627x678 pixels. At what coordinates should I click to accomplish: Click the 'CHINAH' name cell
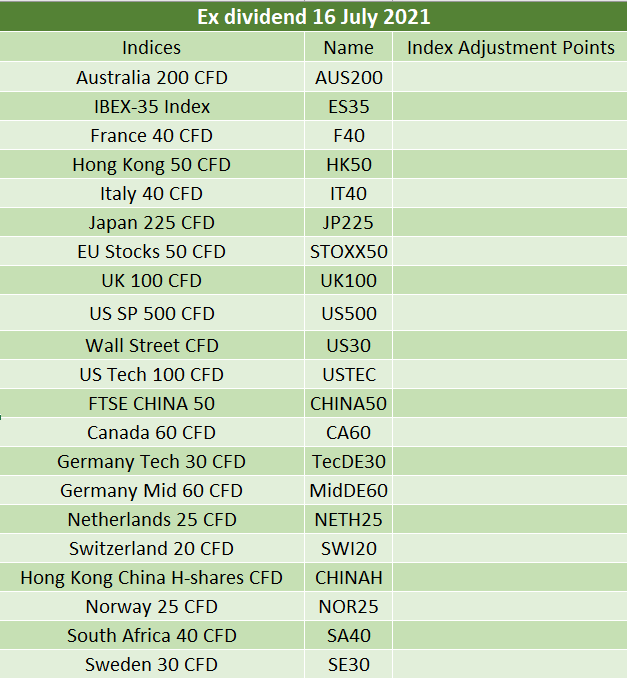pyautogui.click(x=349, y=577)
